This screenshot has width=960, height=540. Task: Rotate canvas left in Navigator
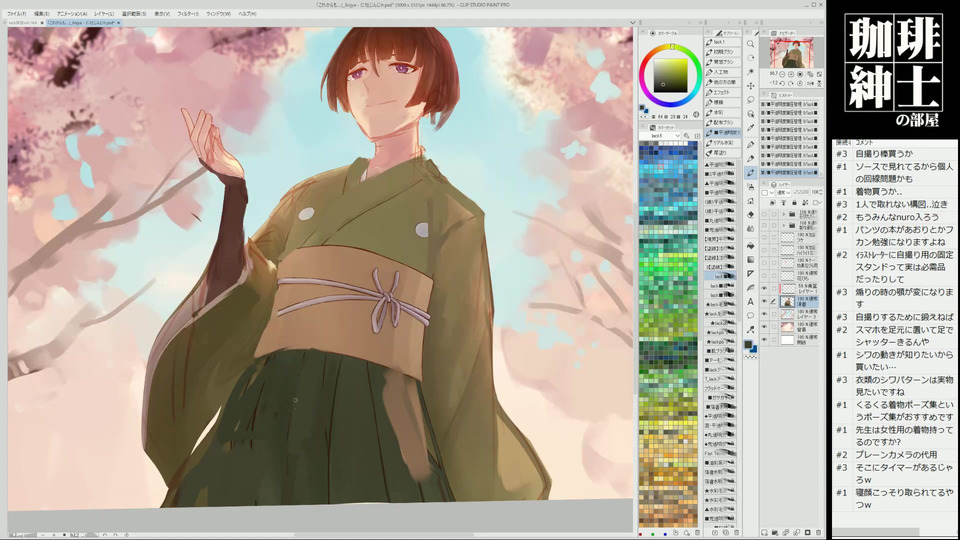click(x=782, y=83)
